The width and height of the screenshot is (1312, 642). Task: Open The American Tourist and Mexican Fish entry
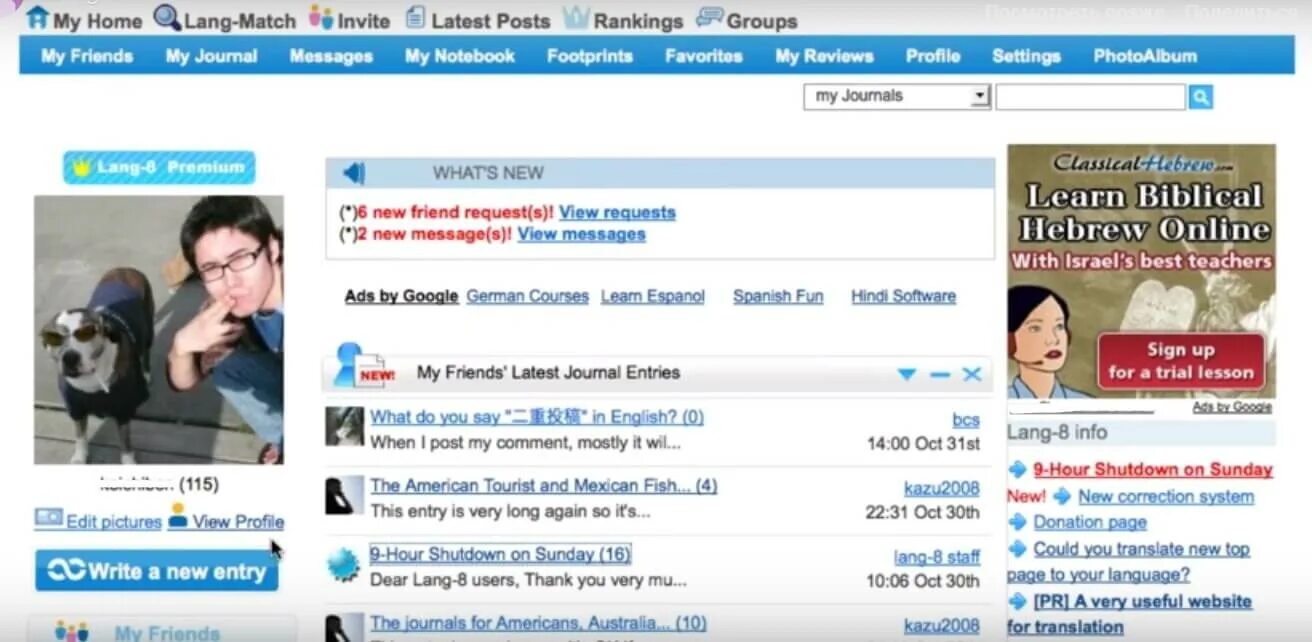click(x=543, y=486)
